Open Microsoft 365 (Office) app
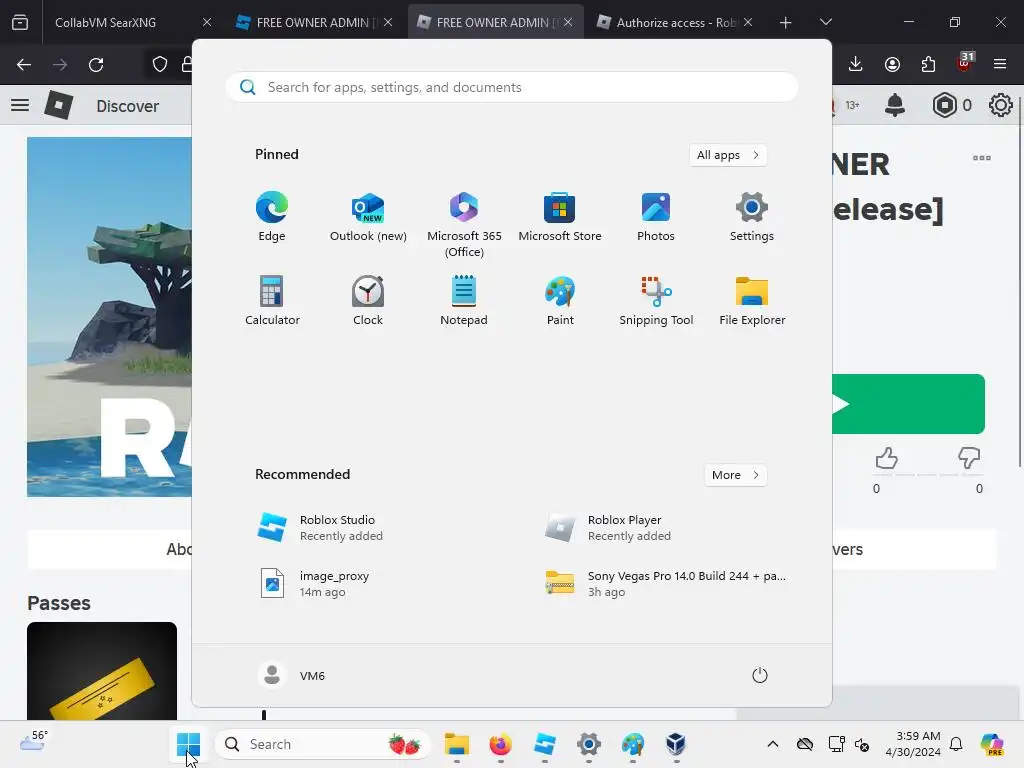The image size is (1024, 768). 464,225
